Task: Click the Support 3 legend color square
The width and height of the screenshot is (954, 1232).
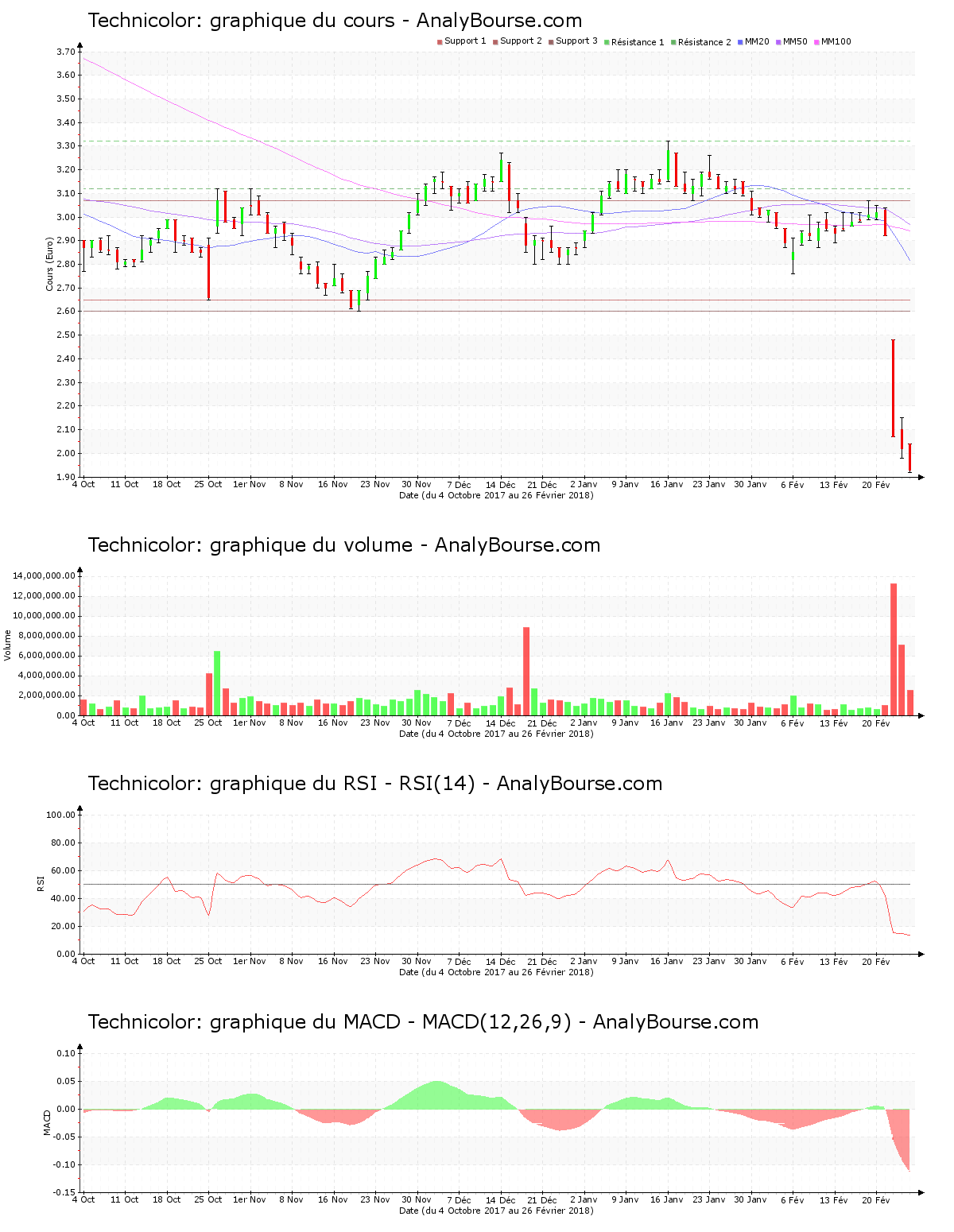Action: coord(551,42)
